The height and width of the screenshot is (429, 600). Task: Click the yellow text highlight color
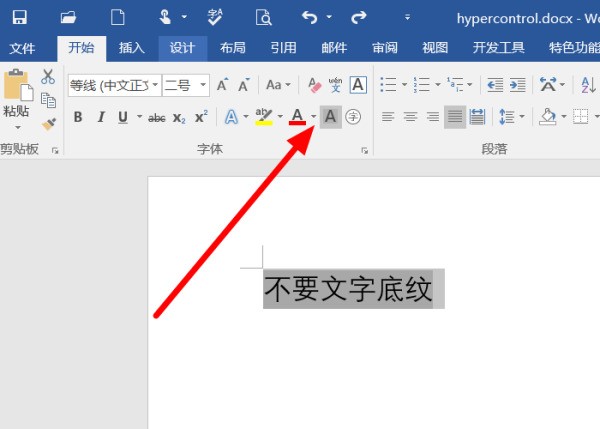point(263,117)
